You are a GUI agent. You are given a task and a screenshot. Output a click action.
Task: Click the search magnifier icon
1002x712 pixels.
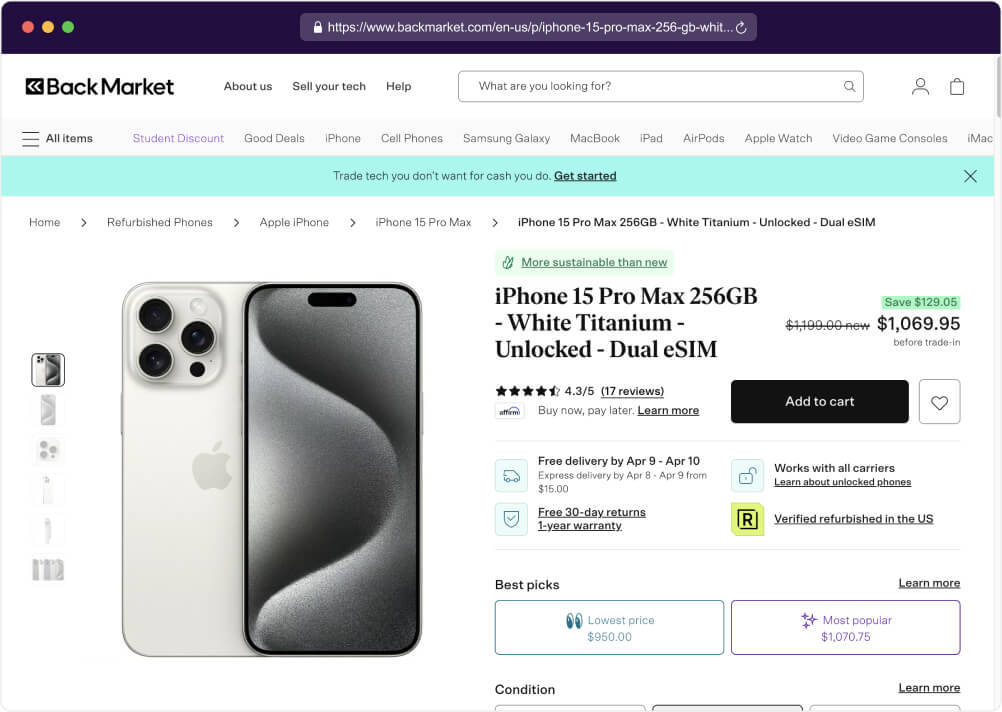(x=849, y=87)
